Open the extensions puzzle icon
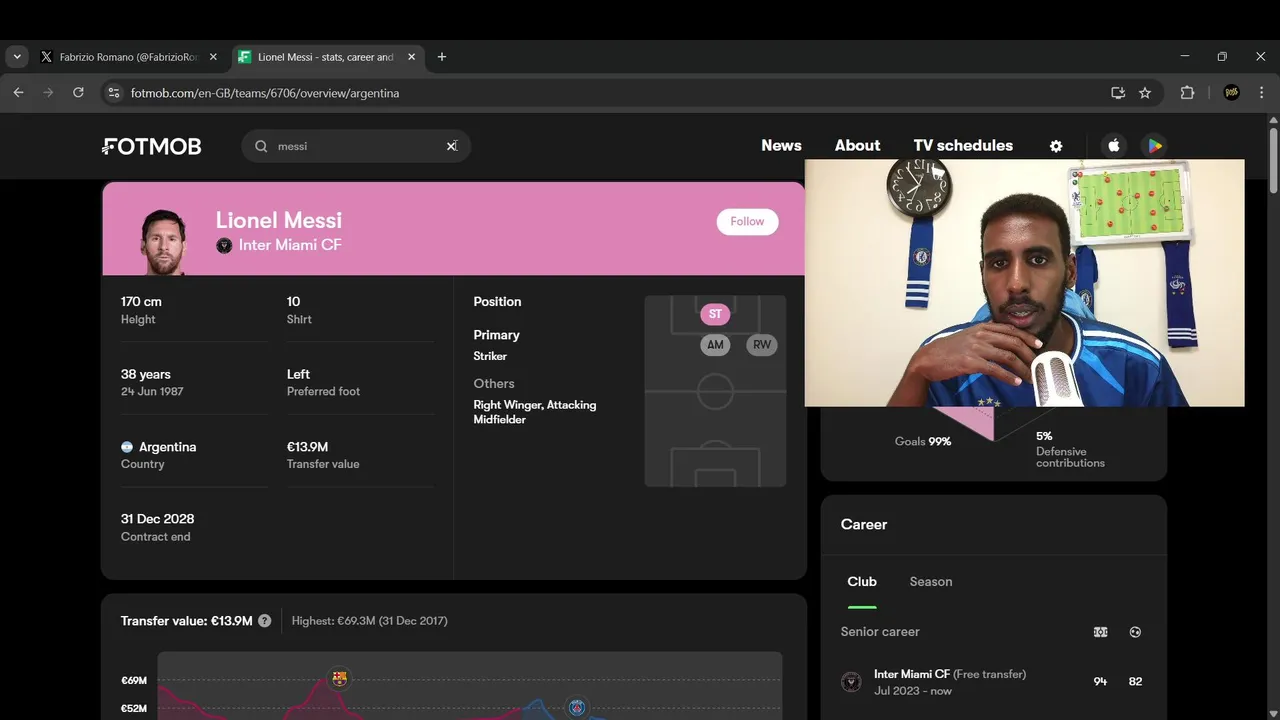This screenshot has width=1280, height=720. 1187,93
